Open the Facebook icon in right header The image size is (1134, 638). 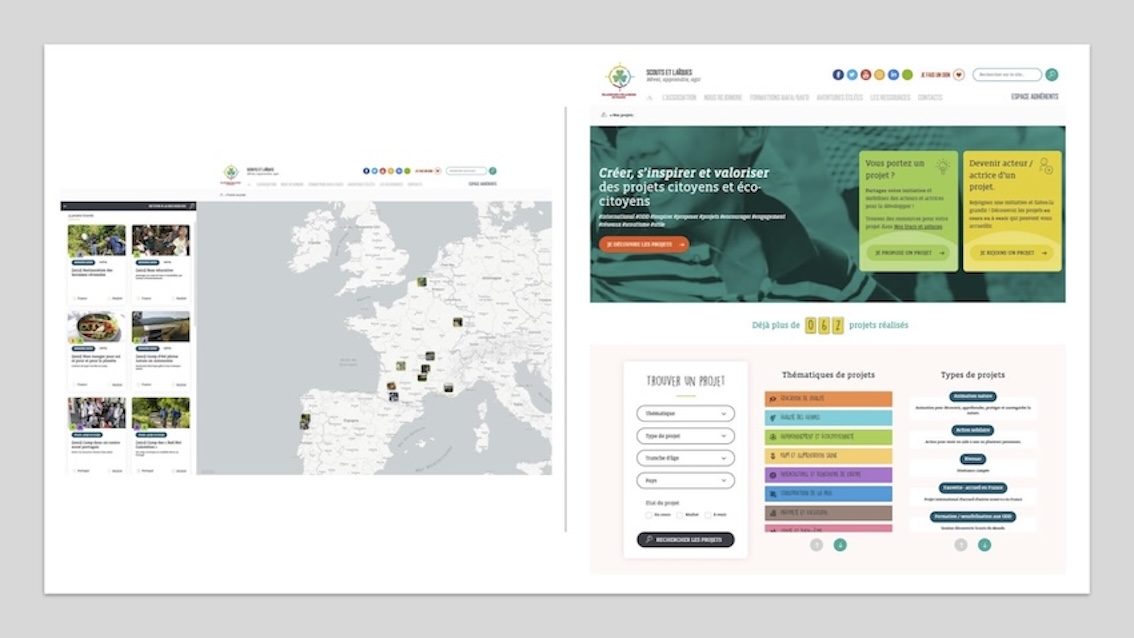point(838,75)
